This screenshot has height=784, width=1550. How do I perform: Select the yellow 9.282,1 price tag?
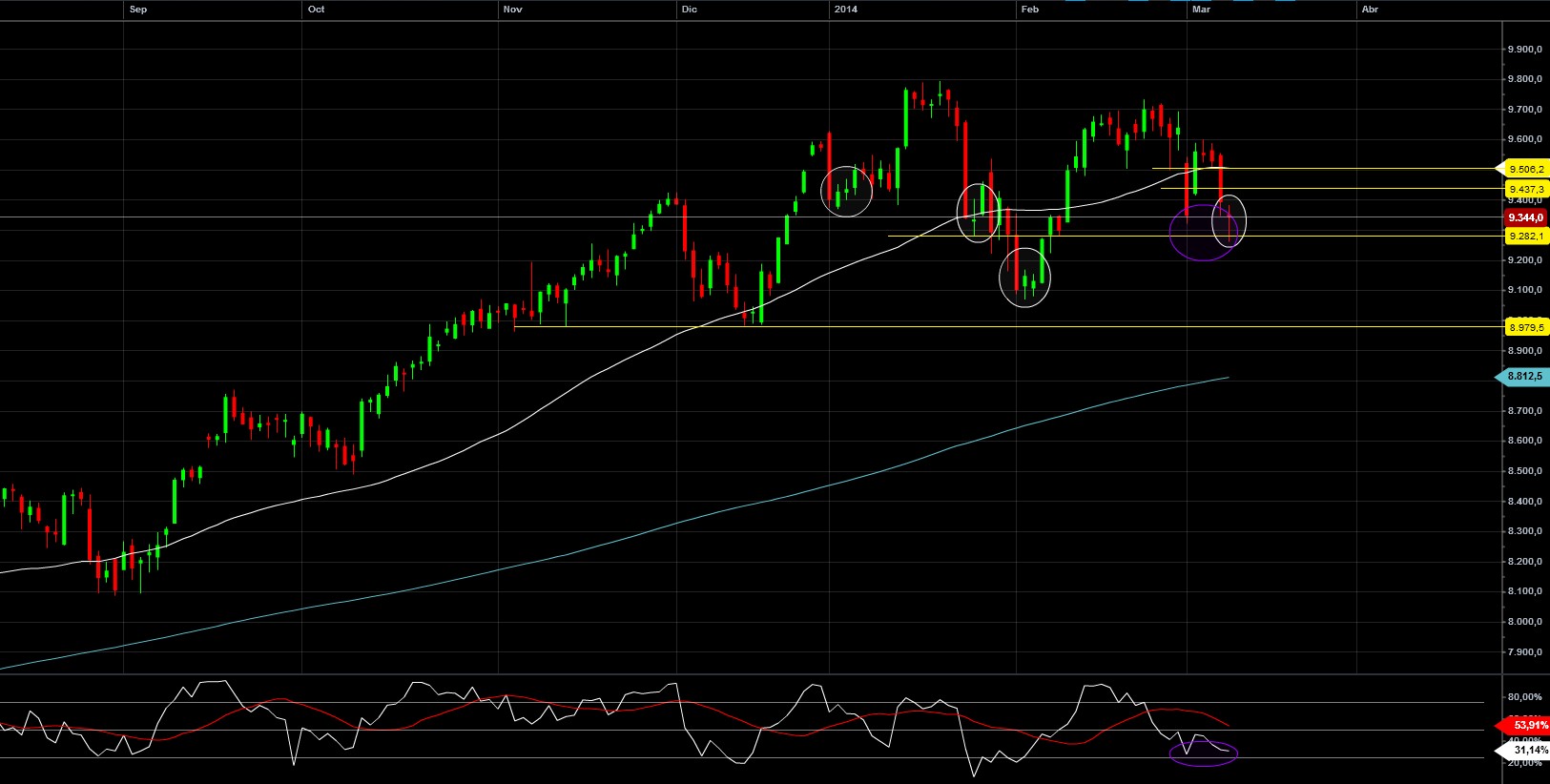point(1526,236)
